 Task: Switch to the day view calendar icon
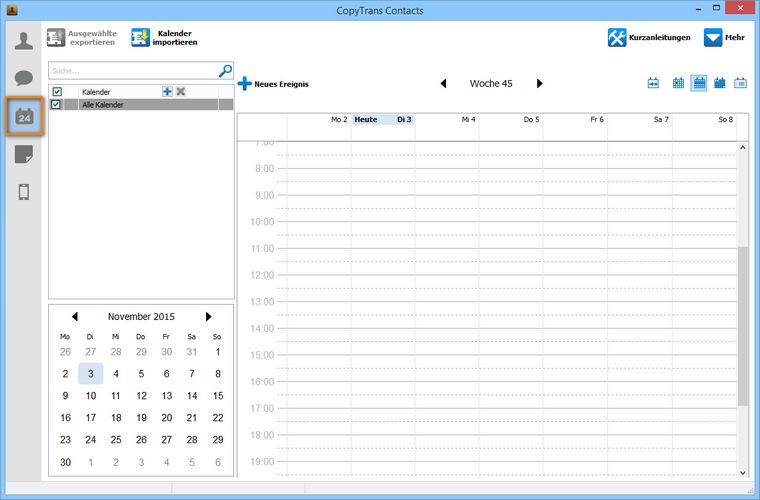[x=720, y=83]
